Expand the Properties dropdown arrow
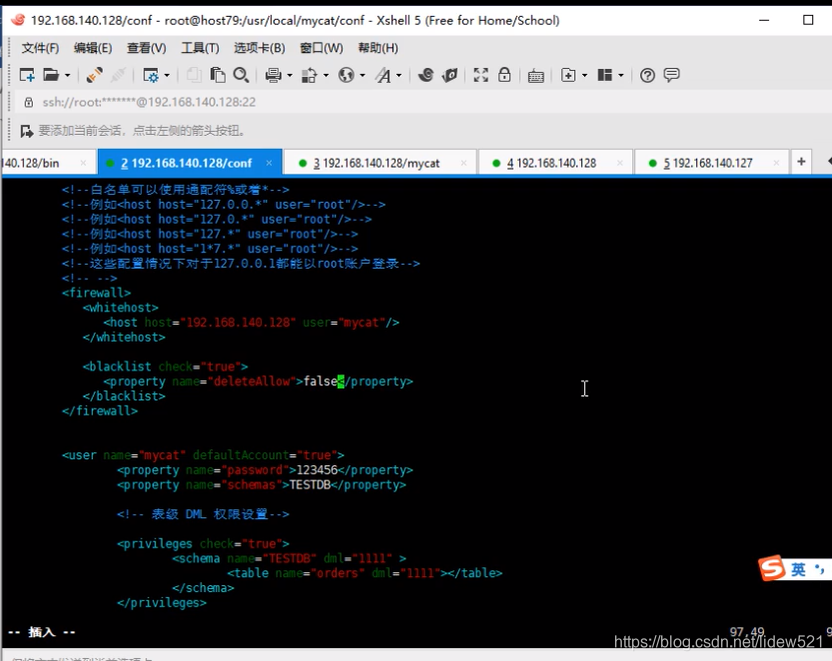This screenshot has height=661, width=832. coord(167,75)
